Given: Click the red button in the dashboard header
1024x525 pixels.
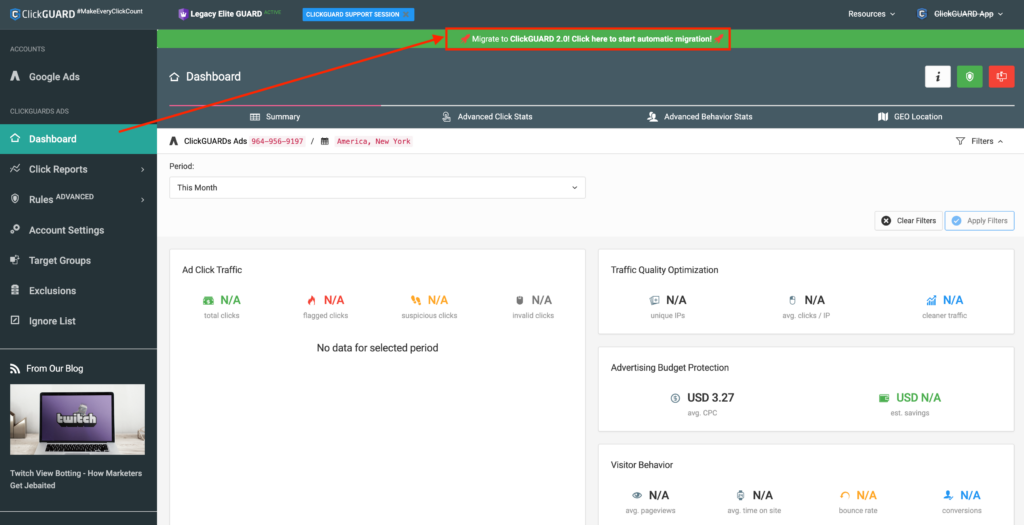Looking at the screenshot, I should [1001, 76].
